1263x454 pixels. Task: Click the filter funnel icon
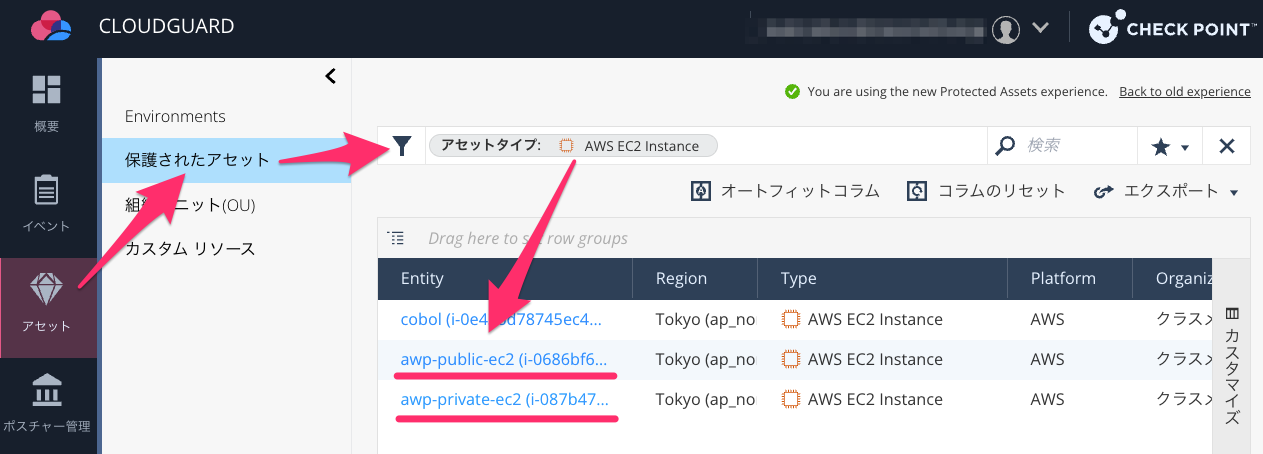(x=401, y=146)
